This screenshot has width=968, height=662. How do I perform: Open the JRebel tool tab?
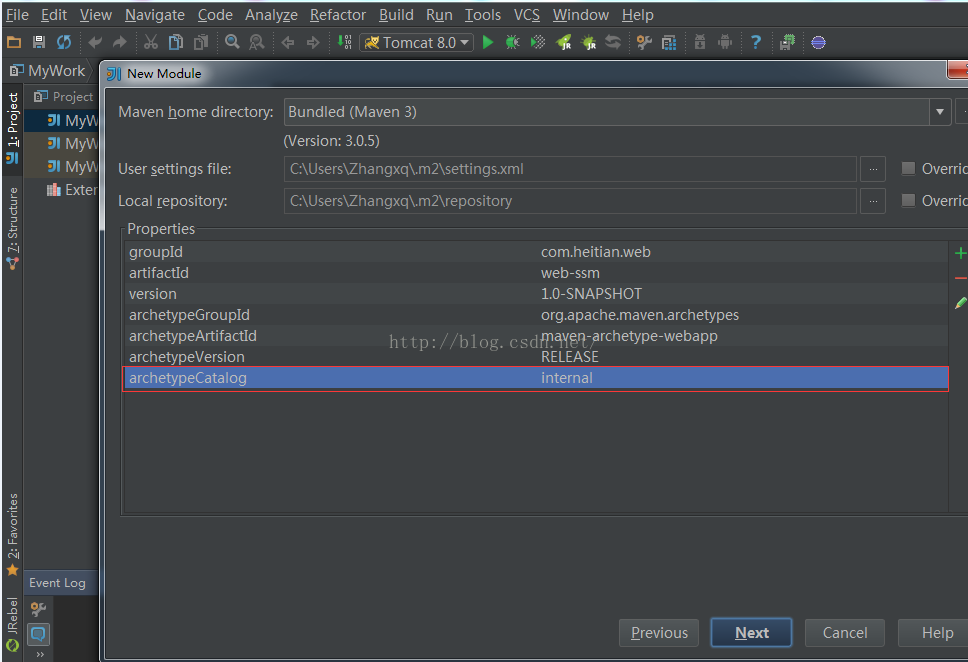pos(12,624)
